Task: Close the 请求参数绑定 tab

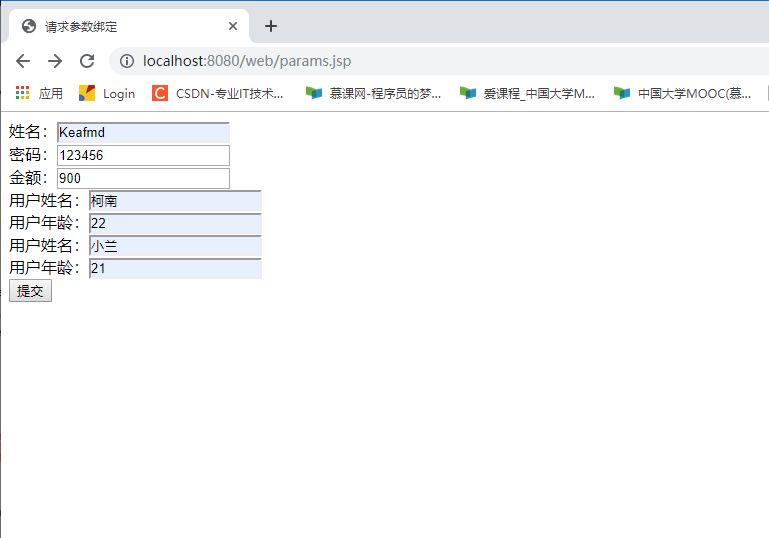Action: coord(233,26)
